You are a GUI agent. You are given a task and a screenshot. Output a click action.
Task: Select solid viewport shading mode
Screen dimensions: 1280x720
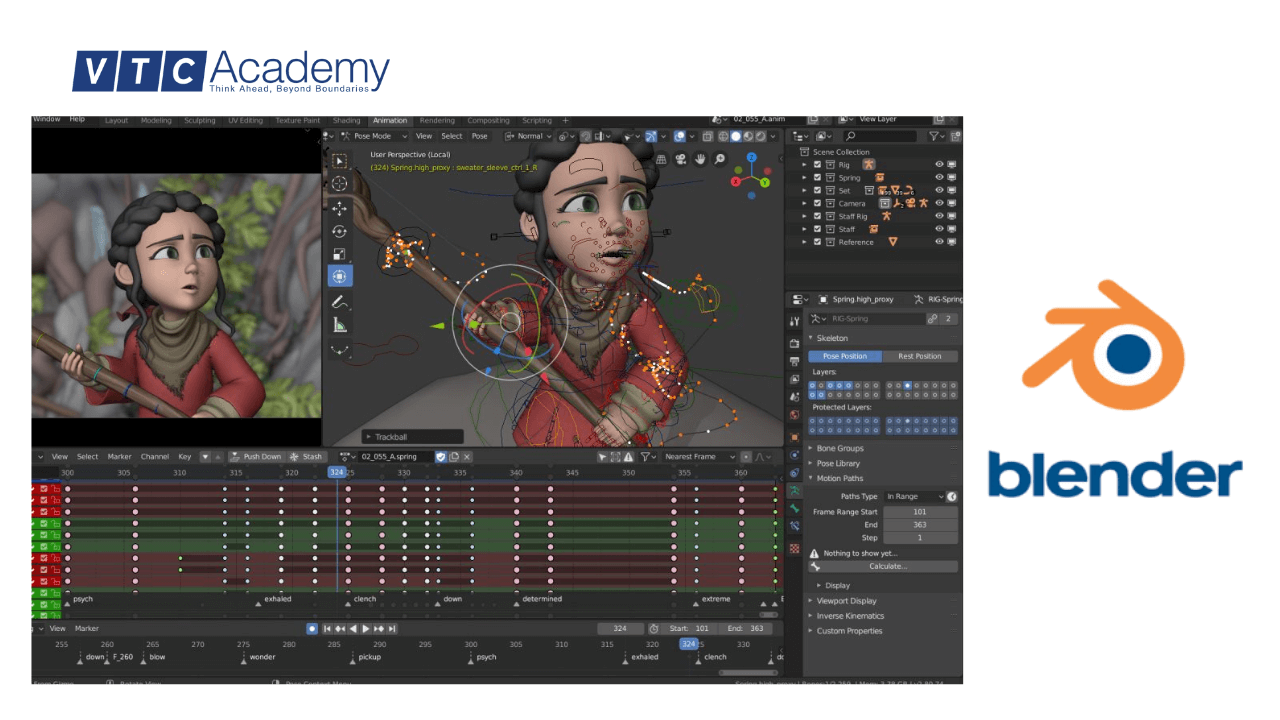tap(736, 136)
